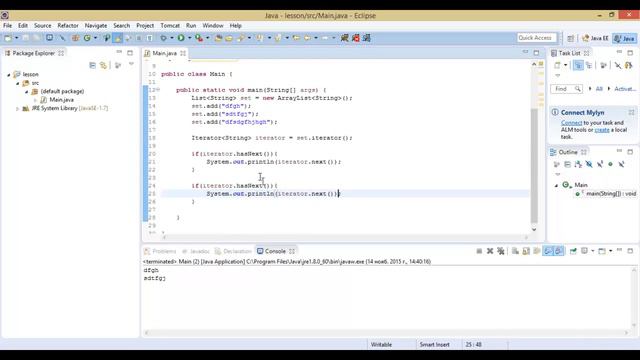Switch to the Problems tab
Image resolution: width=640 pixels, height=360 pixels.
point(160,251)
